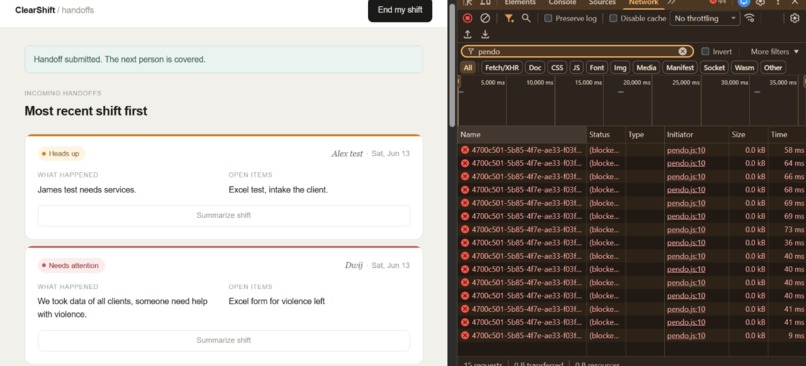Click error icon of 73 ms request

(465, 229)
